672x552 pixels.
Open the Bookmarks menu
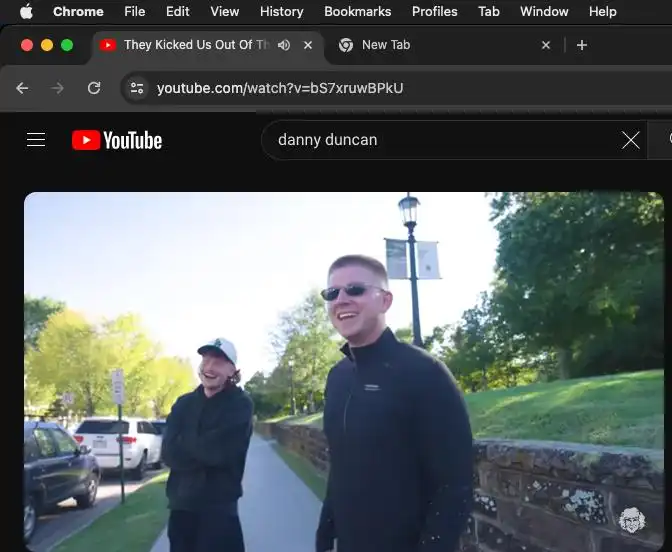(x=357, y=12)
